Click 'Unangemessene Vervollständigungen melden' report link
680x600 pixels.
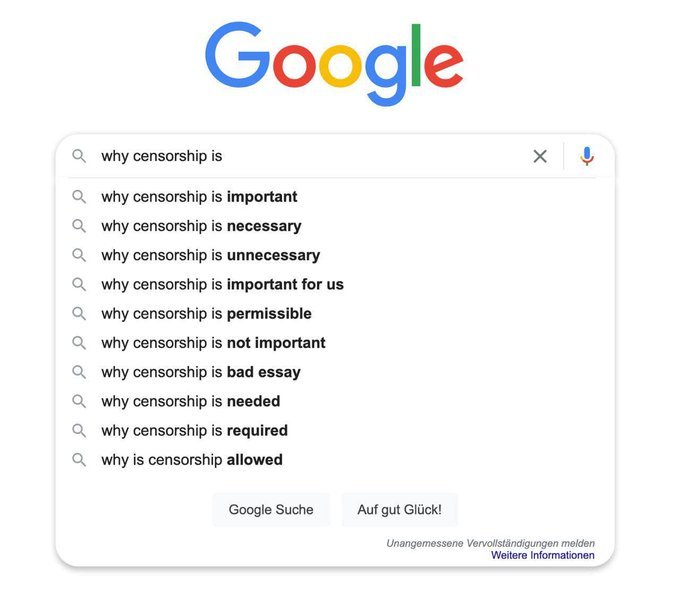pyautogui.click(x=490, y=543)
